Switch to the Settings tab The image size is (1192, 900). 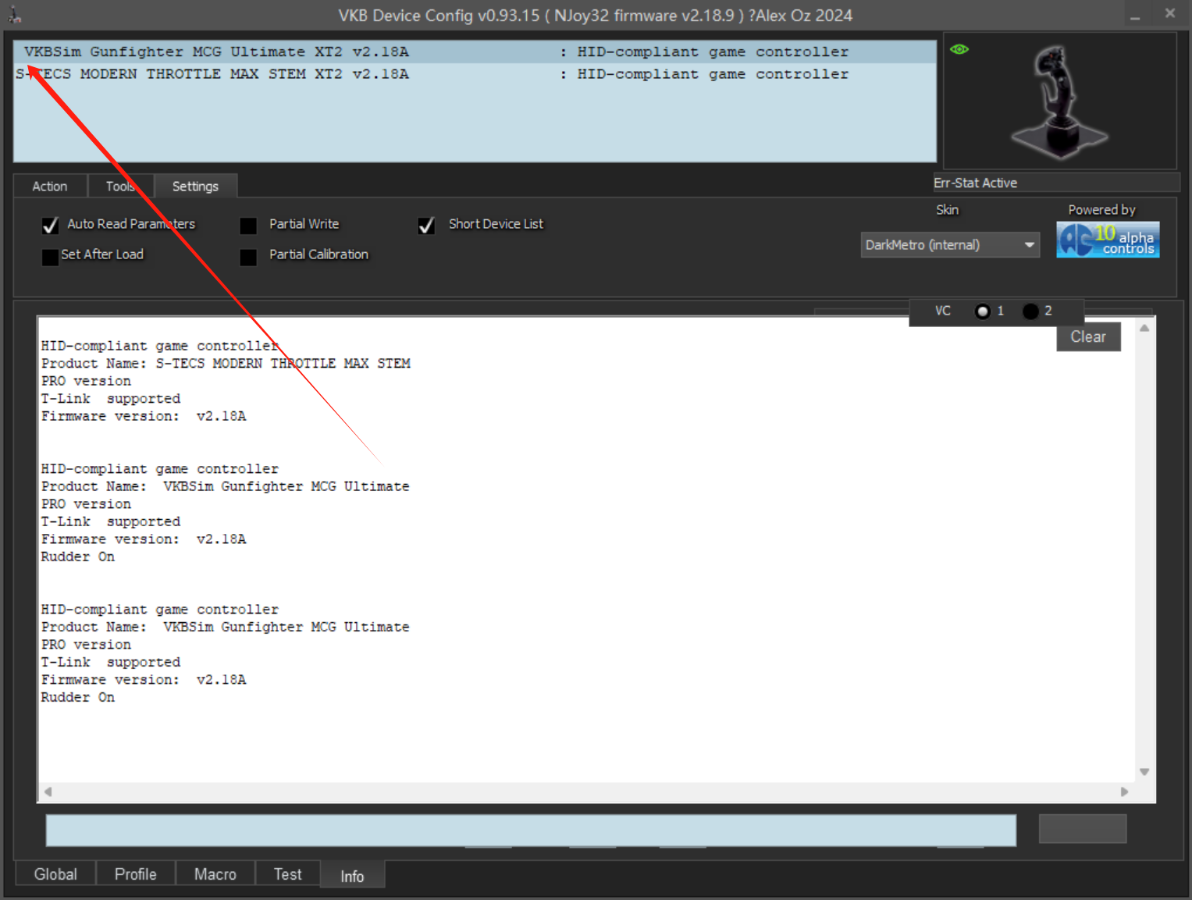click(195, 186)
